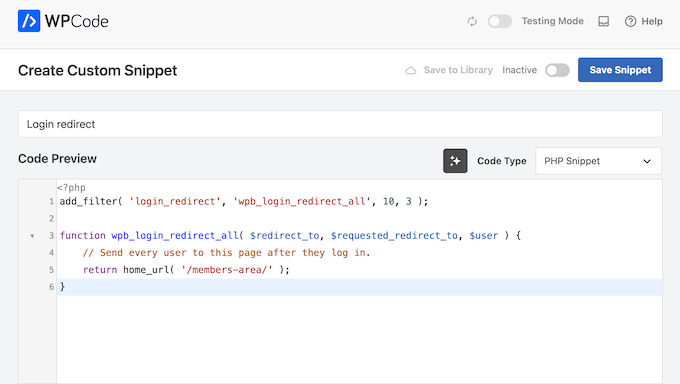680x384 pixels.
Task: Click the Code Preview heading
Action: click(x=57, y=159)
